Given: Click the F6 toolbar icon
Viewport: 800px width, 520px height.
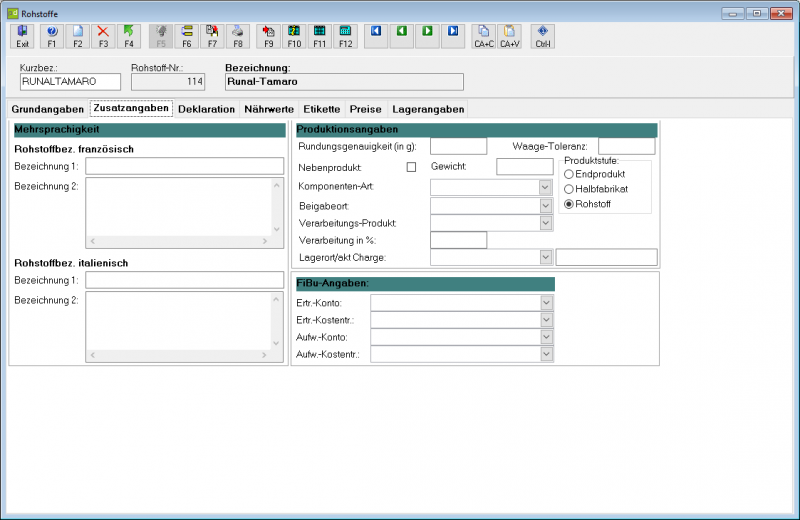Looking at the screenshot, I should (187, 37).
